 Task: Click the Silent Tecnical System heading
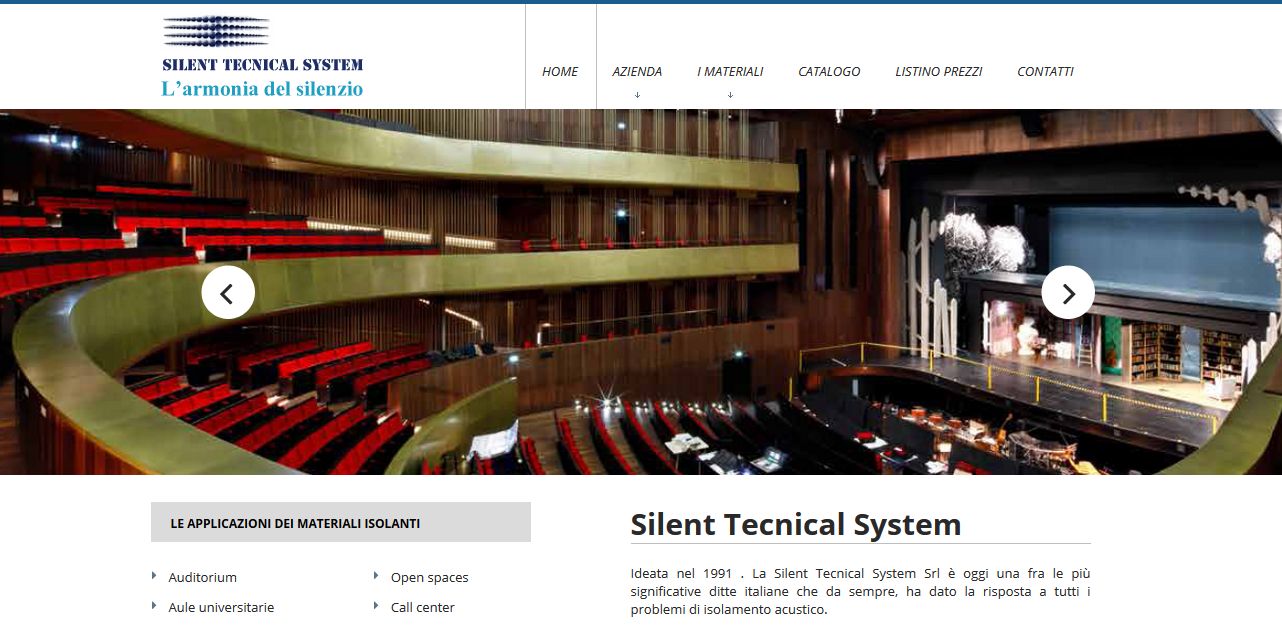point(796,524)
